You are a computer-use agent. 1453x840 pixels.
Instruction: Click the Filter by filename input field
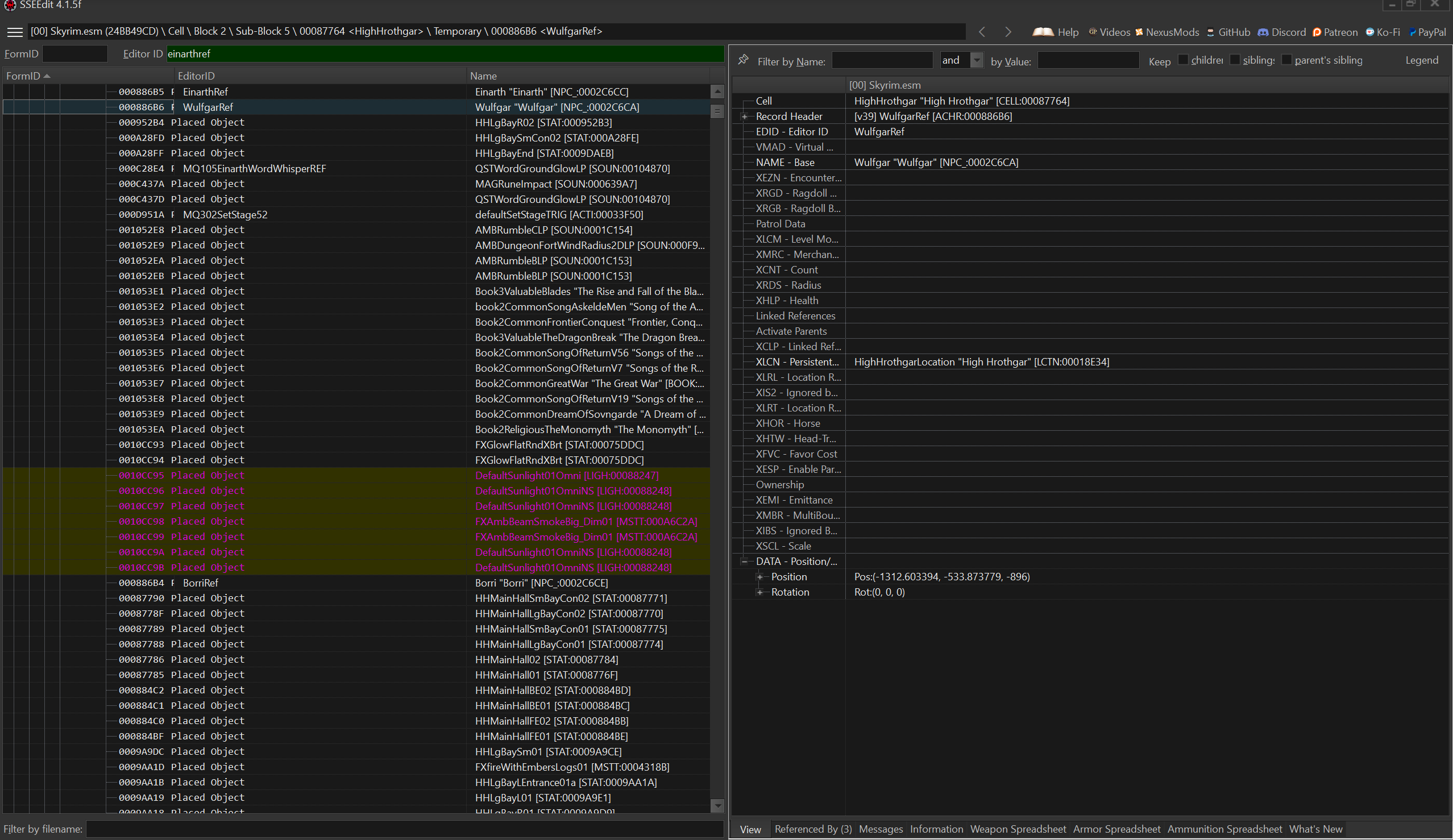tap(405, 829)
